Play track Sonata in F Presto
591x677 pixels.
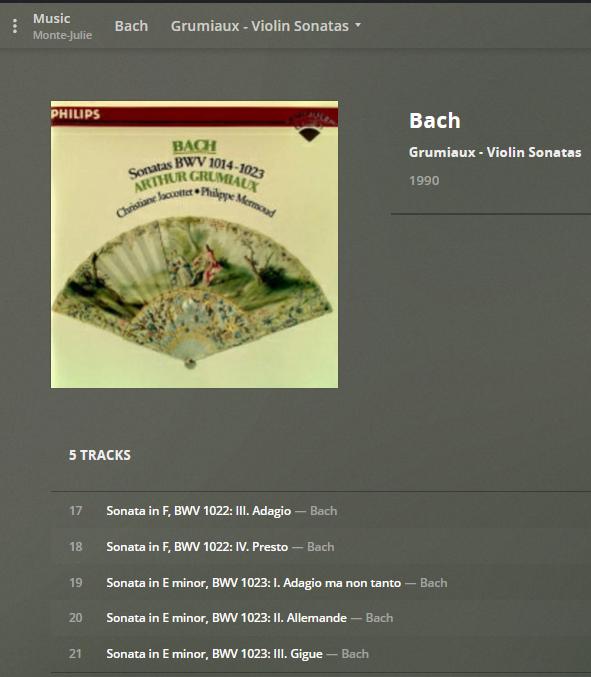pos(197,547)
